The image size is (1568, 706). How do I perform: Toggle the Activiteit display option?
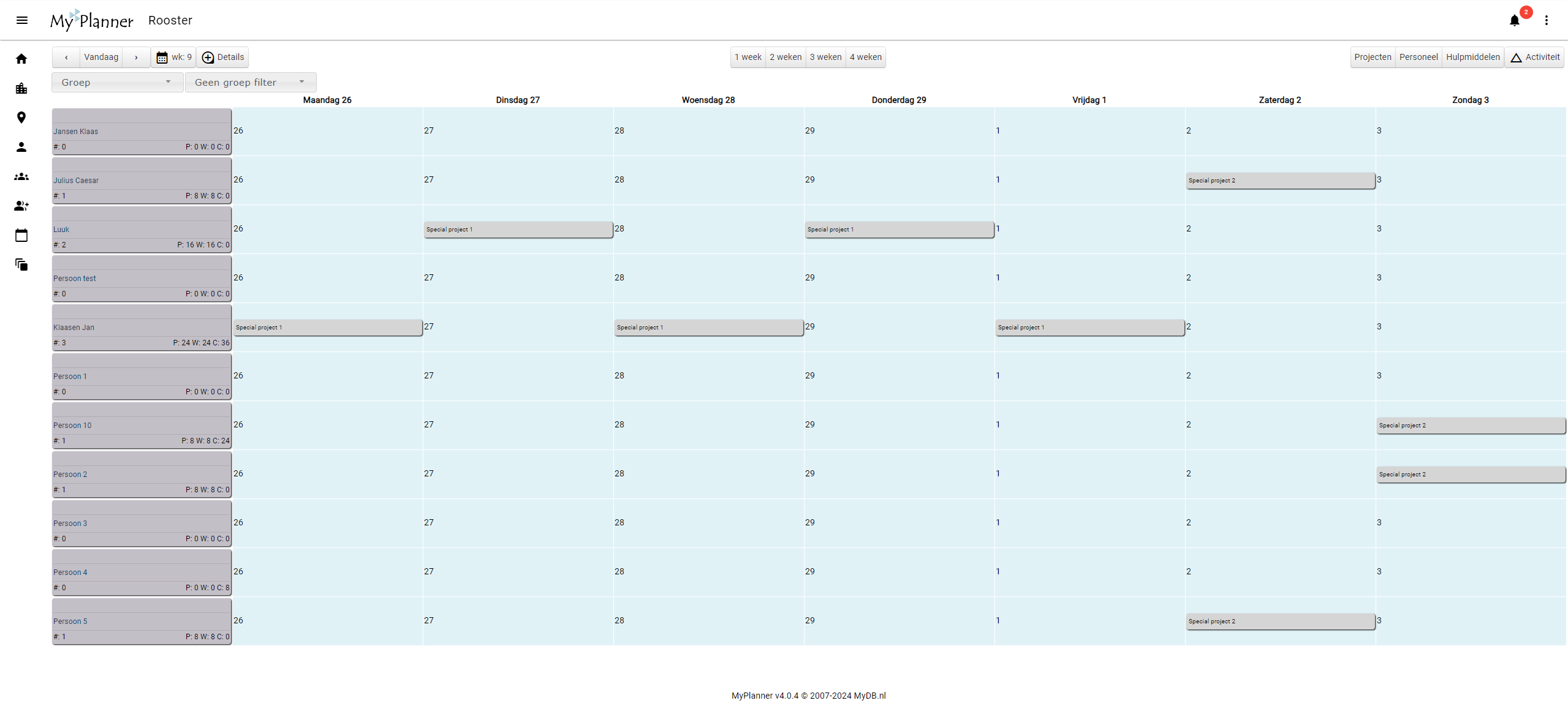[1534, 56]
